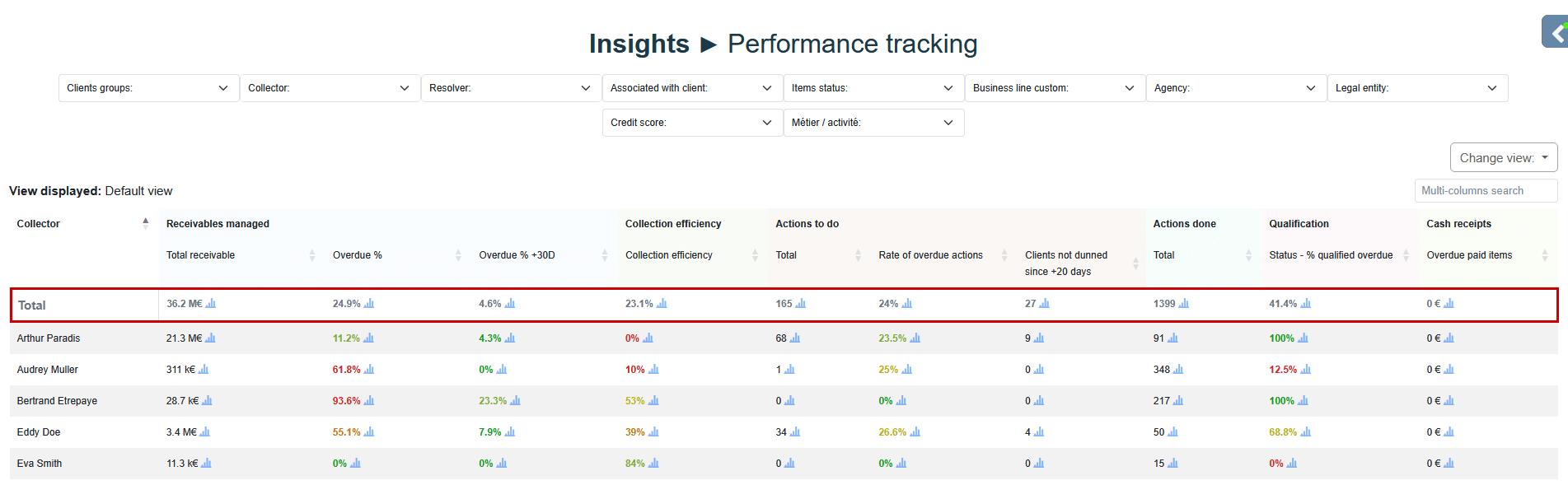Open the Change view menu

click(x=1503, y=158)
